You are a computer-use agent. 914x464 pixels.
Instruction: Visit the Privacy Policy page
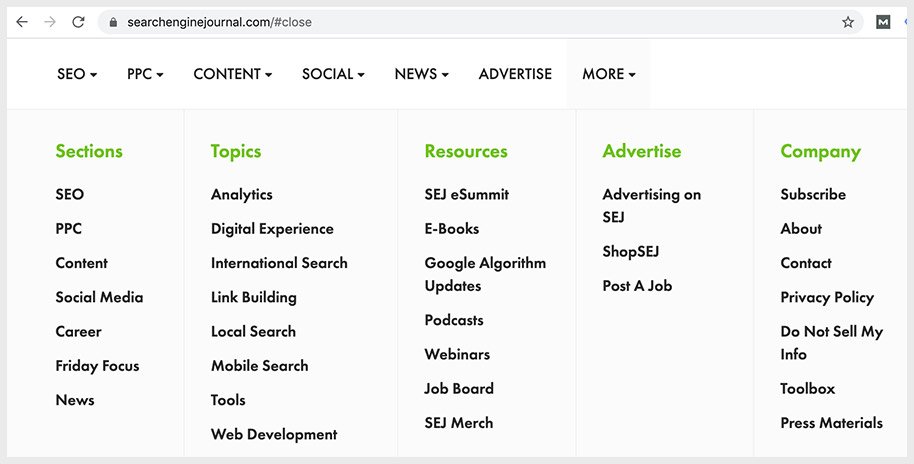click(x=827, y=297)
